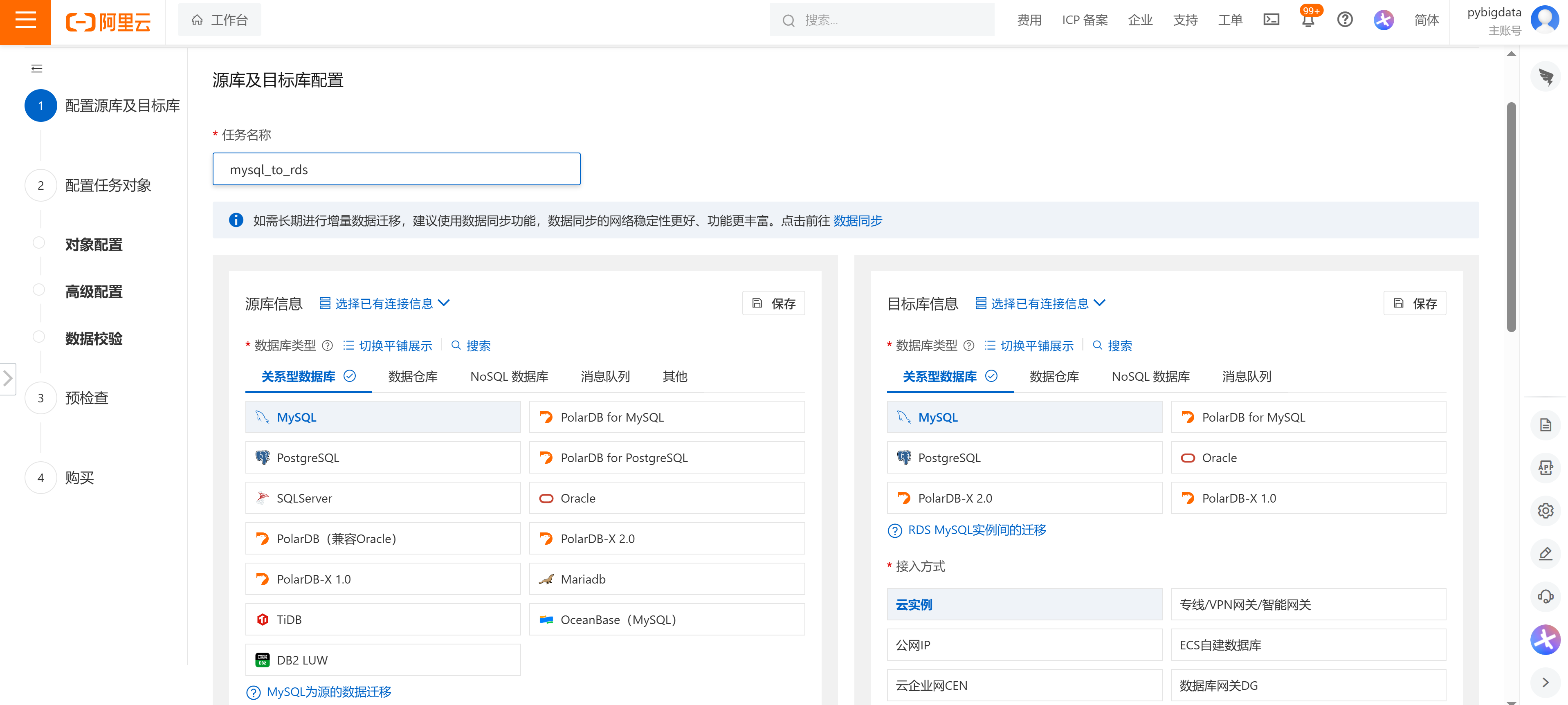Switch to target 消息队列 tab

[x=1247, y=377]
